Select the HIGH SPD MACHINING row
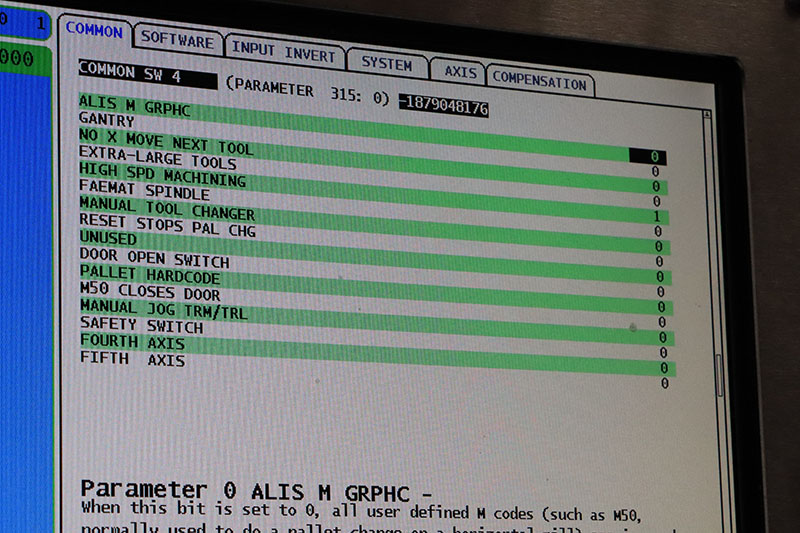 tap(374, 194)
